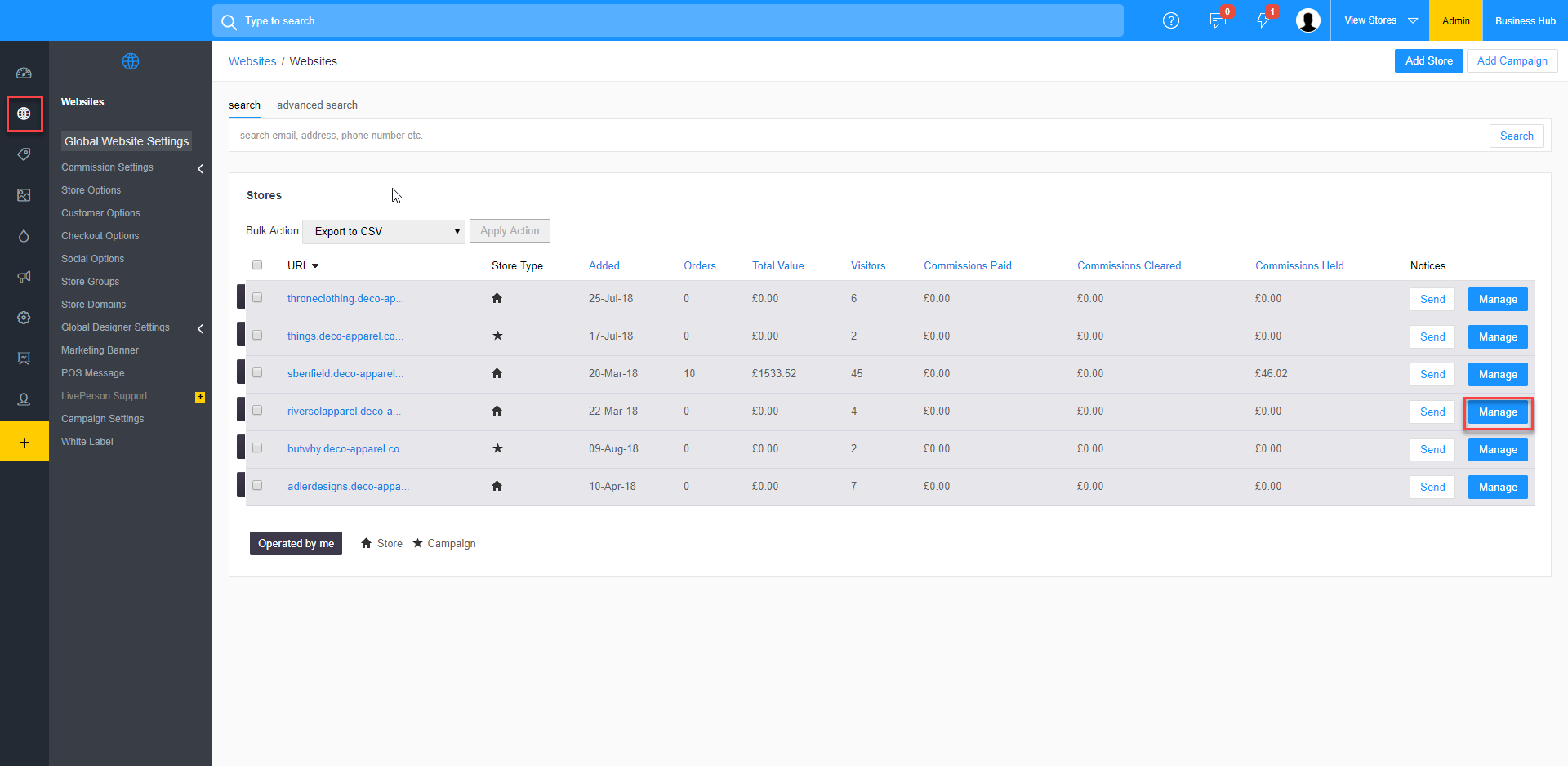Open the Bulk Action Export to CSV dropdown
The image size is (1568, 766).
click(x=384, y=231)
